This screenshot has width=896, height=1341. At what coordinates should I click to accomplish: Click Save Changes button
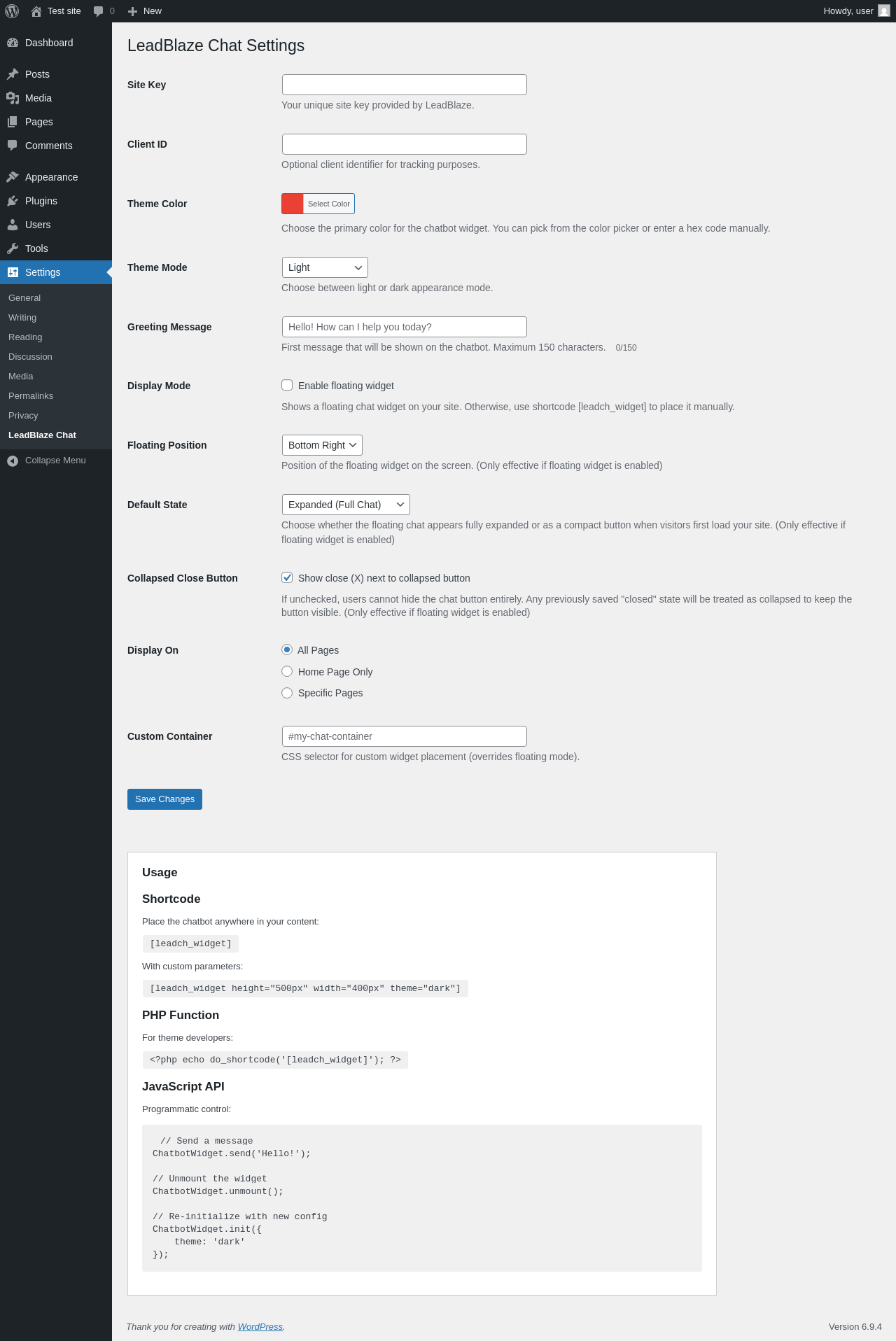click(x=164, y=799)
